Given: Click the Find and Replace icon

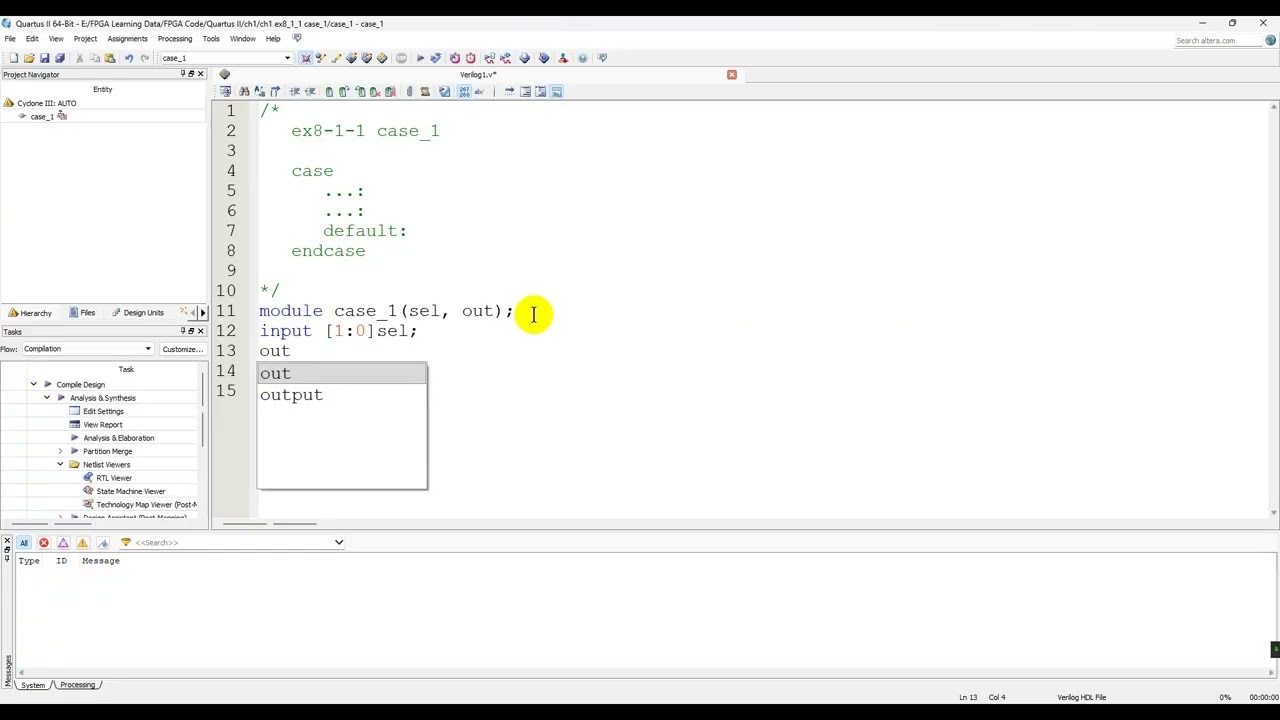Looking at the screenshot, I should (259, 91).
